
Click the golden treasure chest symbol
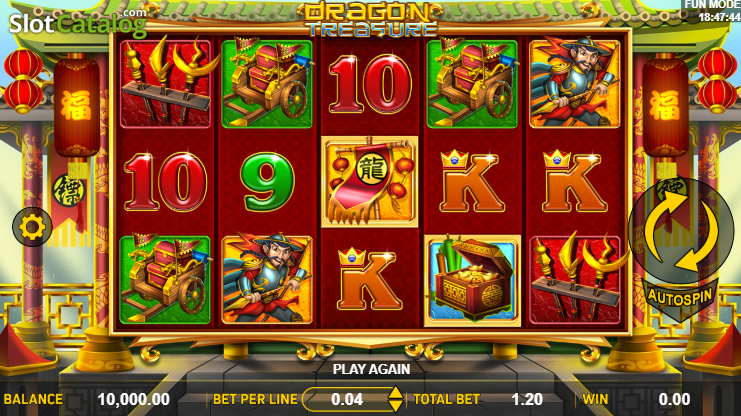[x=473, y=280]
